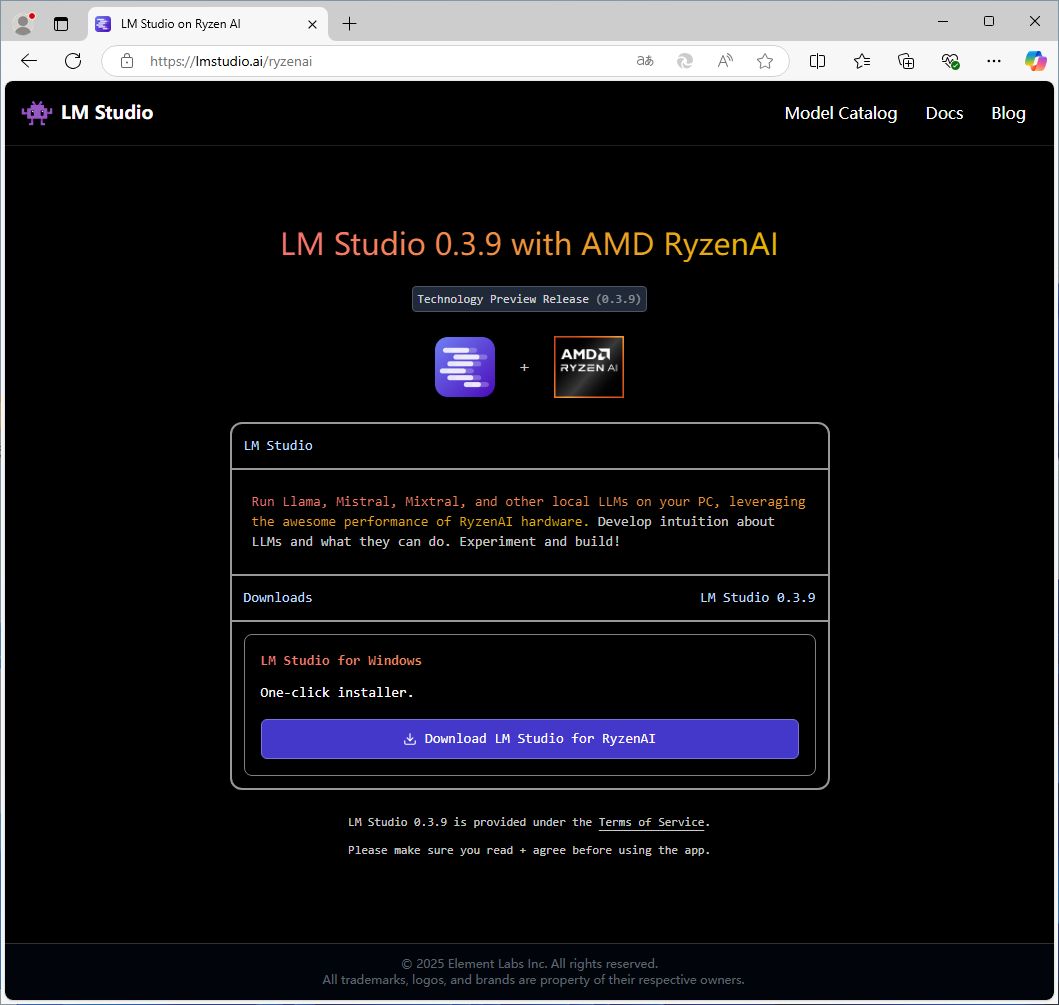Open Collections panel

tap(906, 61)
